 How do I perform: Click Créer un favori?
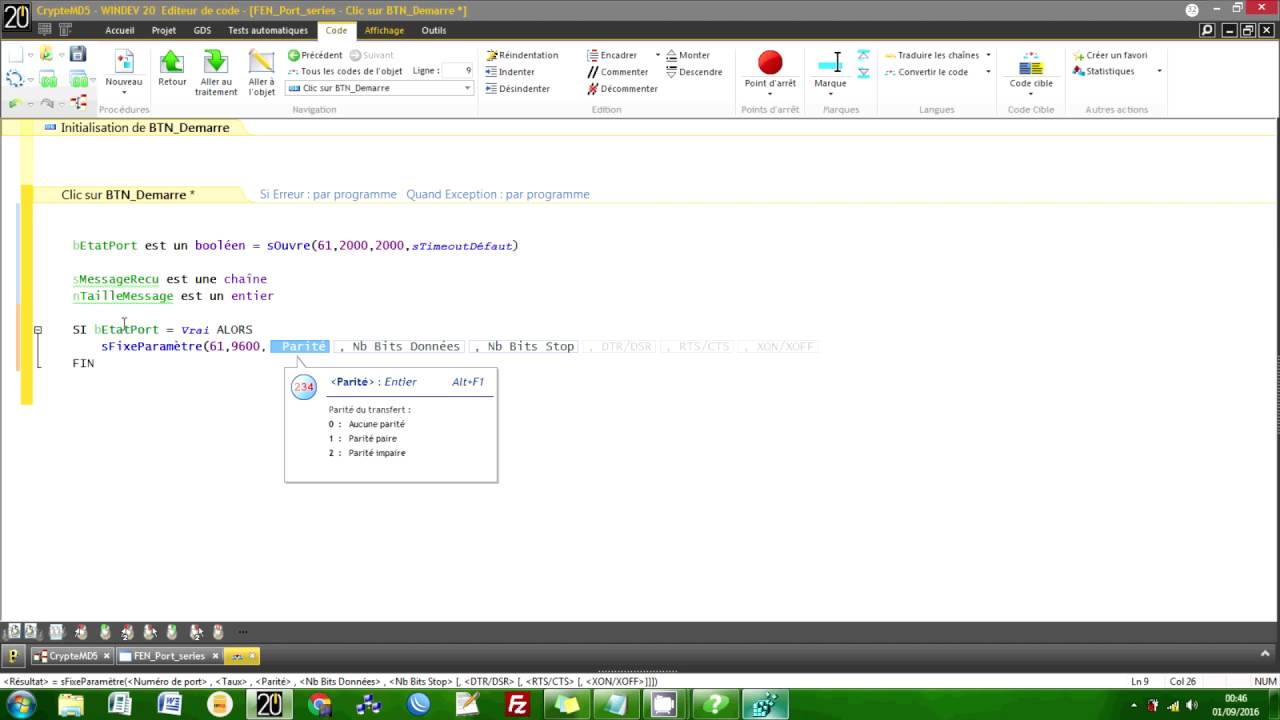point(1110,55)
